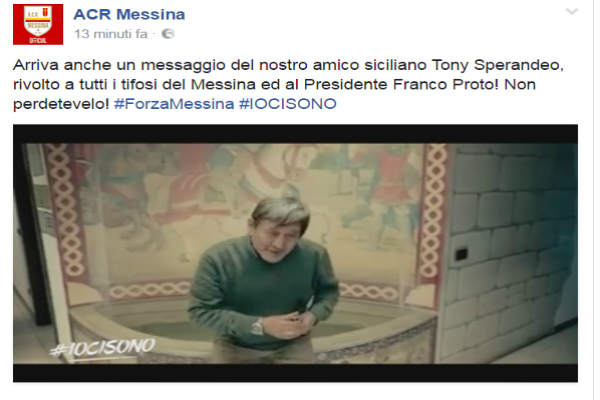Viewport: 600px width, 400px height.
Task: Open the ACR Messina profile picture
Action: tap(38, 24)
